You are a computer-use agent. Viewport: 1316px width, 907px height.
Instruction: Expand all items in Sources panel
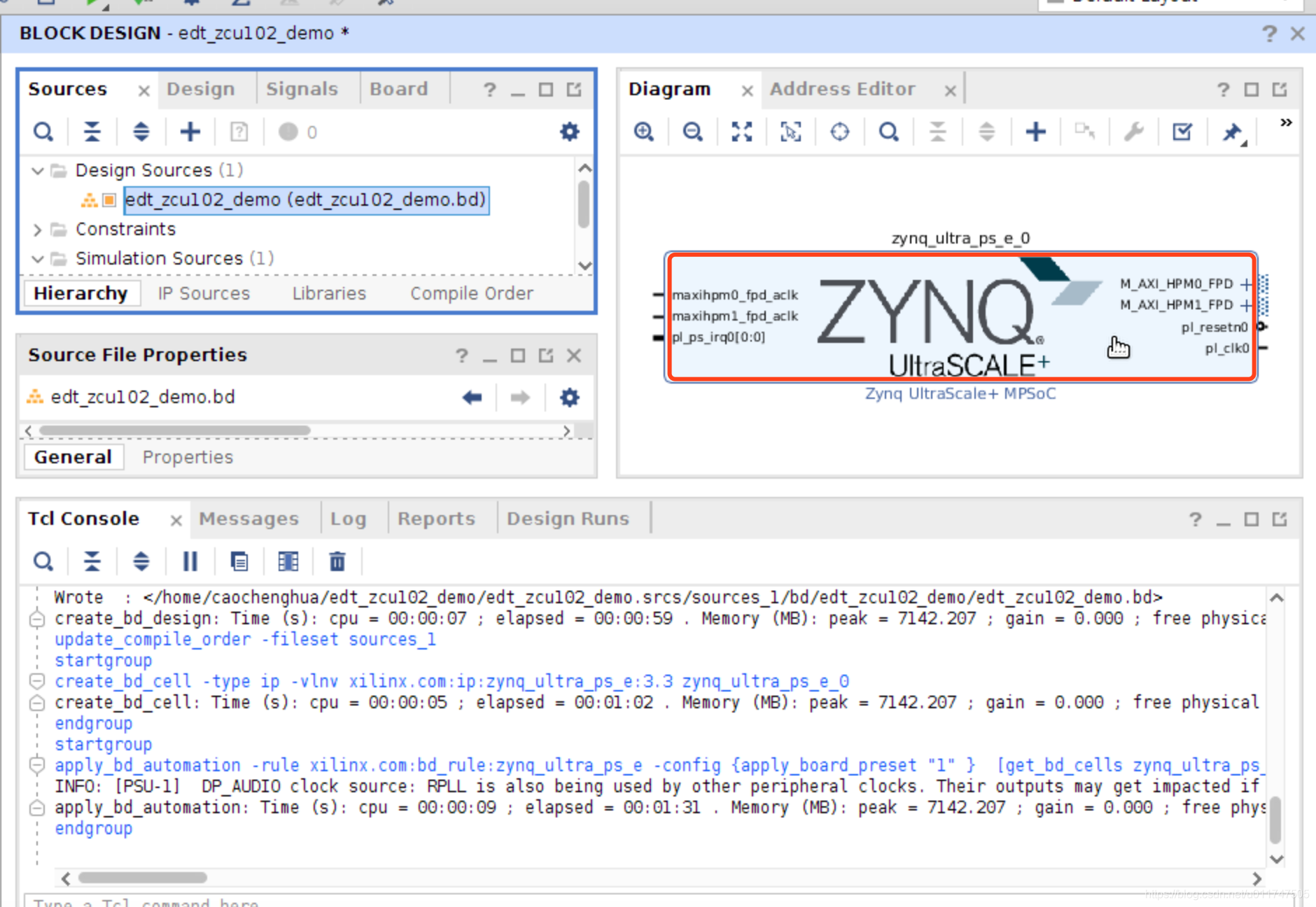(x=141, y=132)
